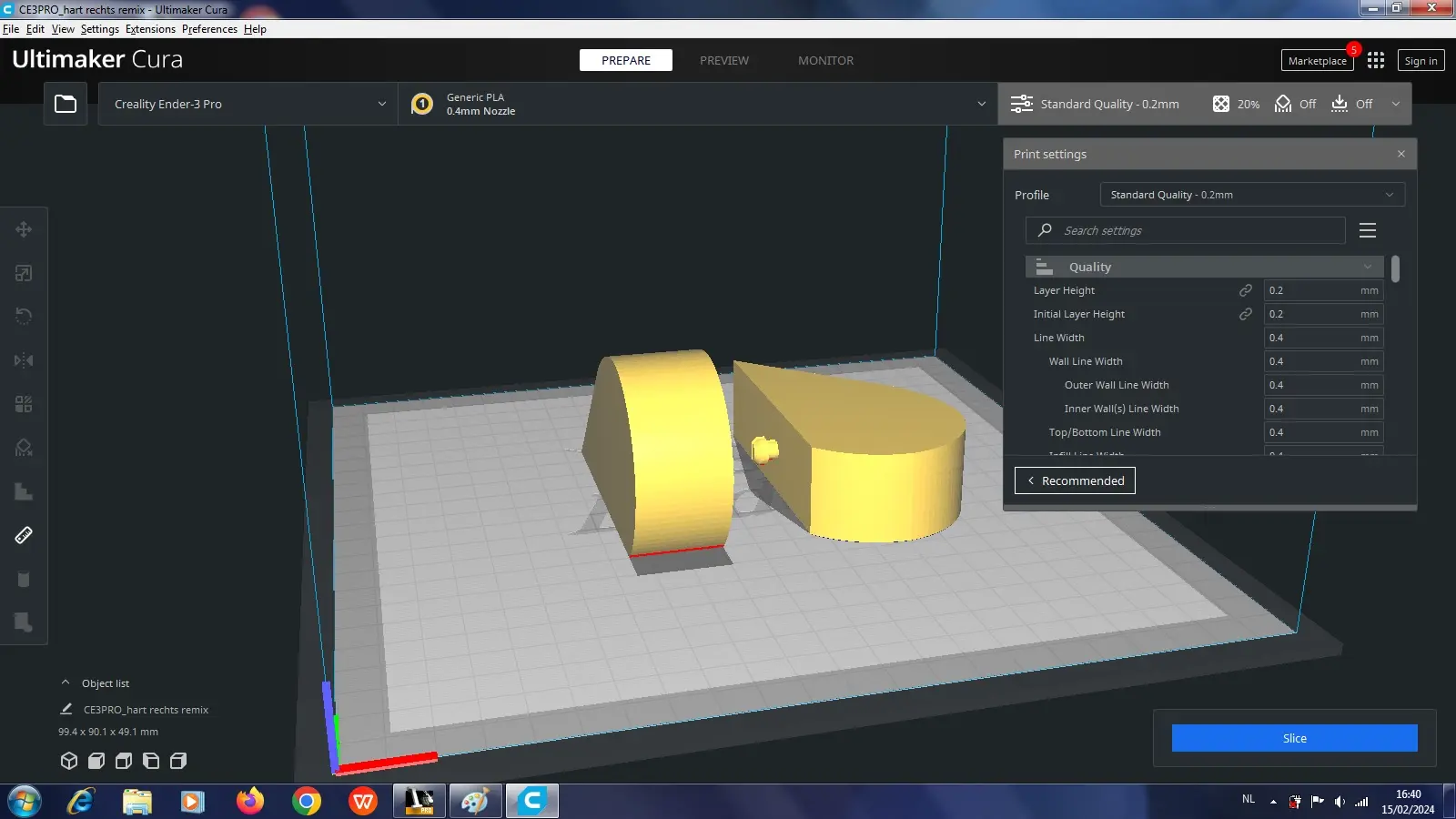Select the Move tool in left toolbar
The width and height of the screenshot is (1456, 819).
[24, 229]
